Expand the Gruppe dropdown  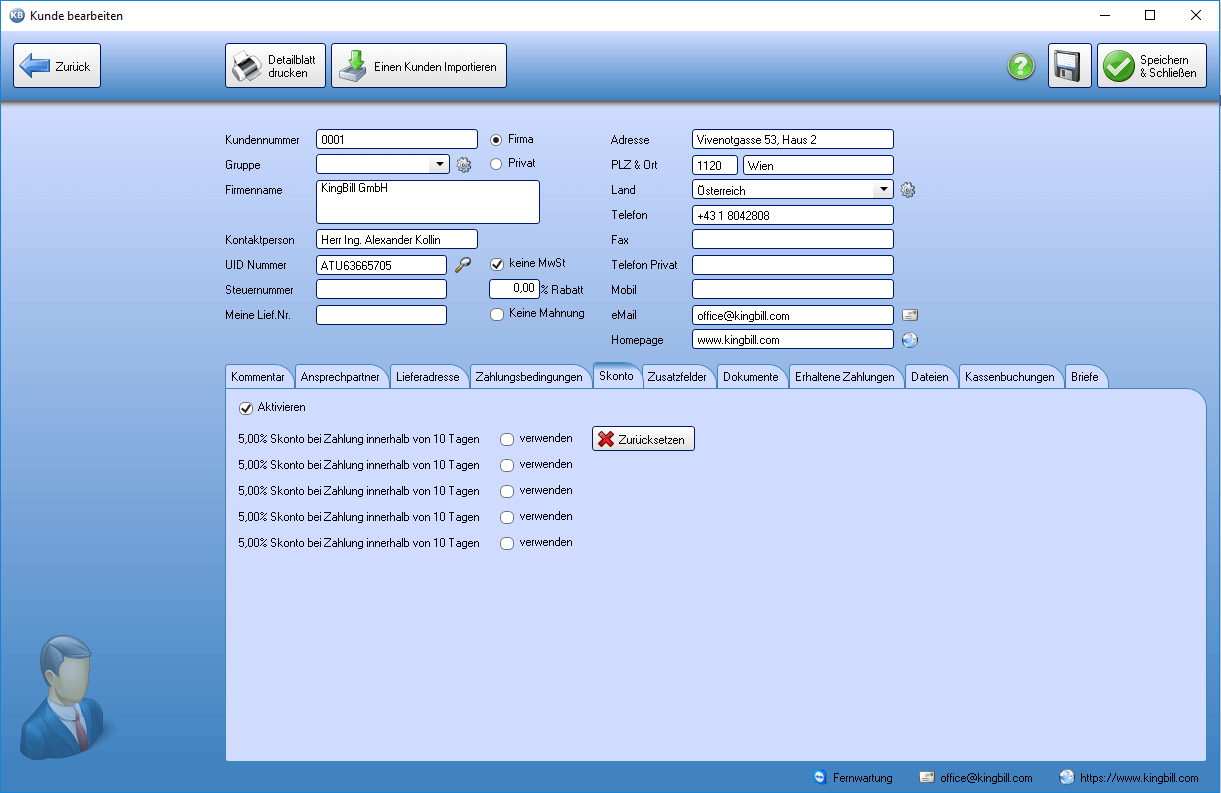coord(438,165)
